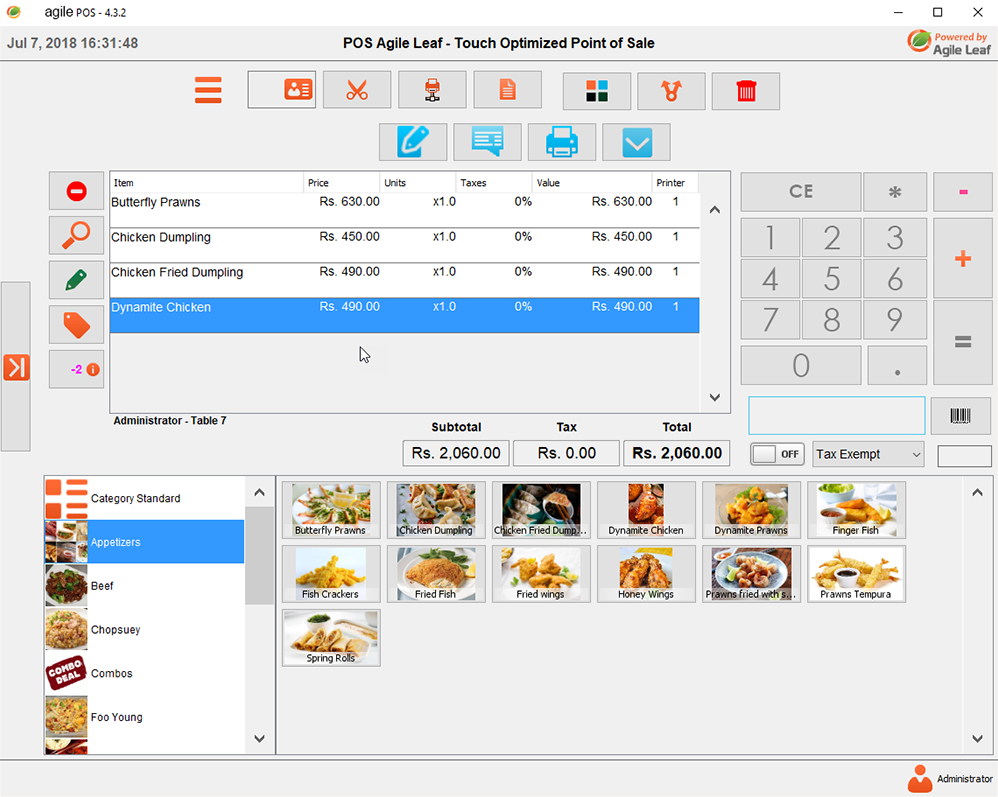Select the Beef category
Image resolution: width=998 pixels, height=797 pixels.
(144, 586)
